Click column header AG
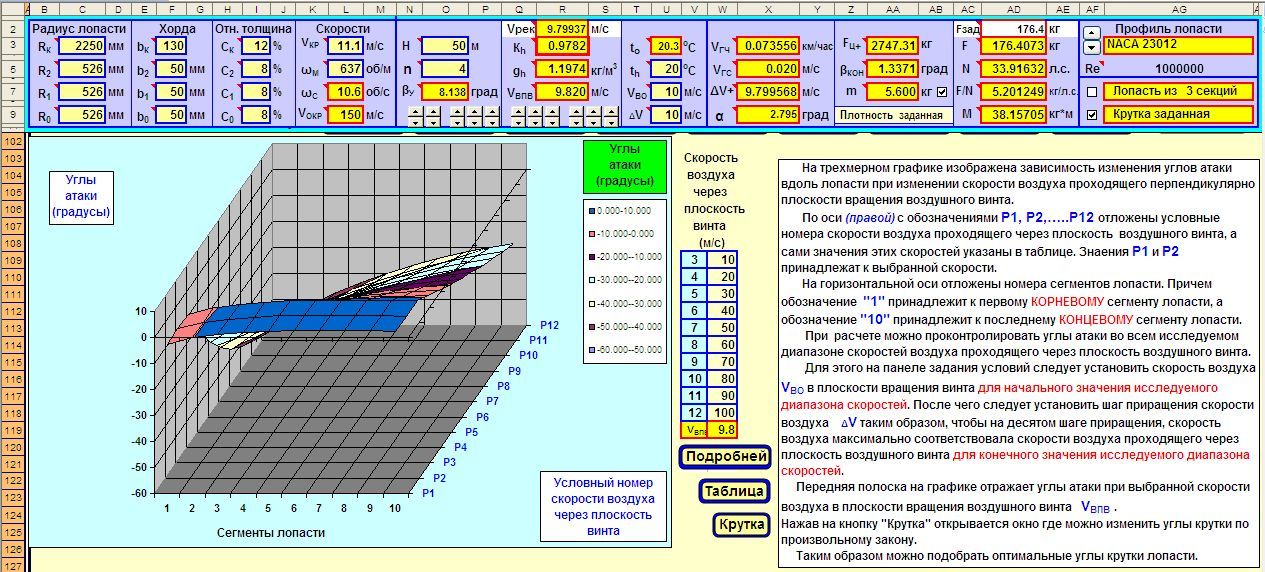Image resolution: width=1265 pixels, height=572 pixels. [x=1174, y=8]
